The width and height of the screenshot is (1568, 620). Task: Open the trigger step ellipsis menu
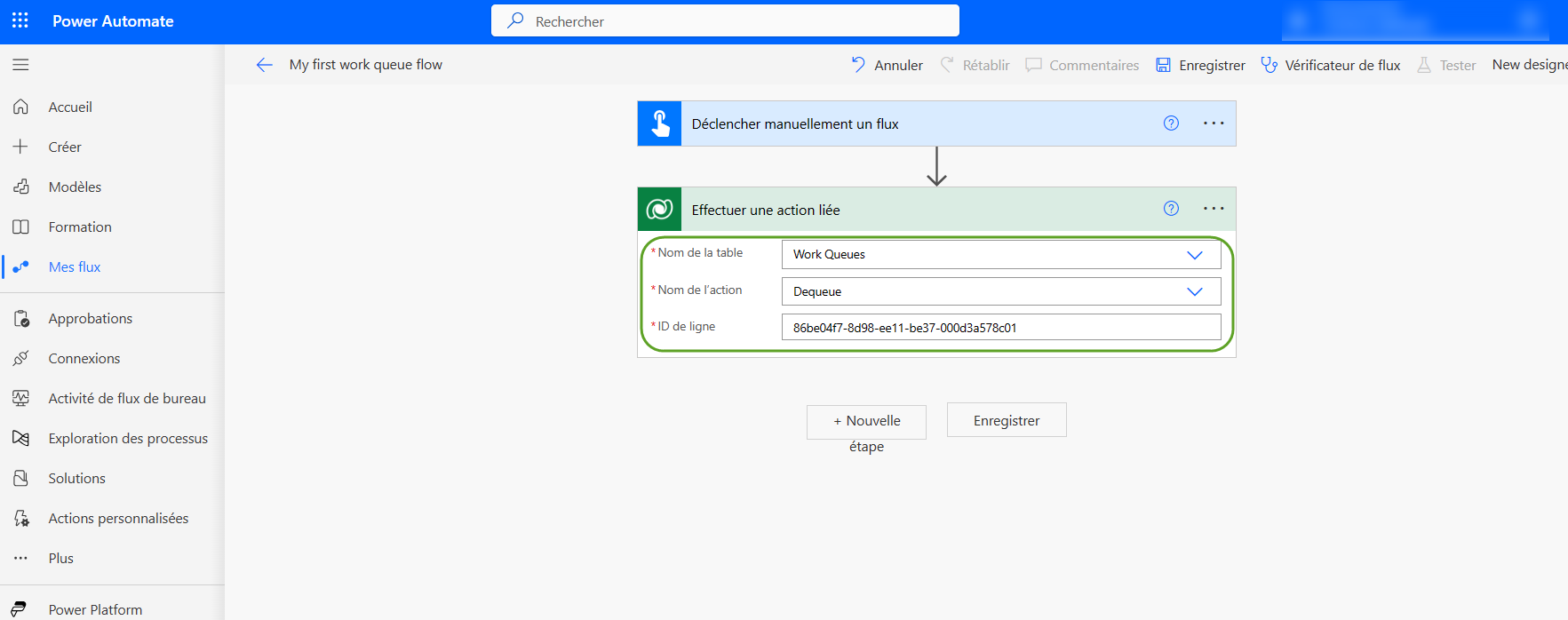[1214, 123]
